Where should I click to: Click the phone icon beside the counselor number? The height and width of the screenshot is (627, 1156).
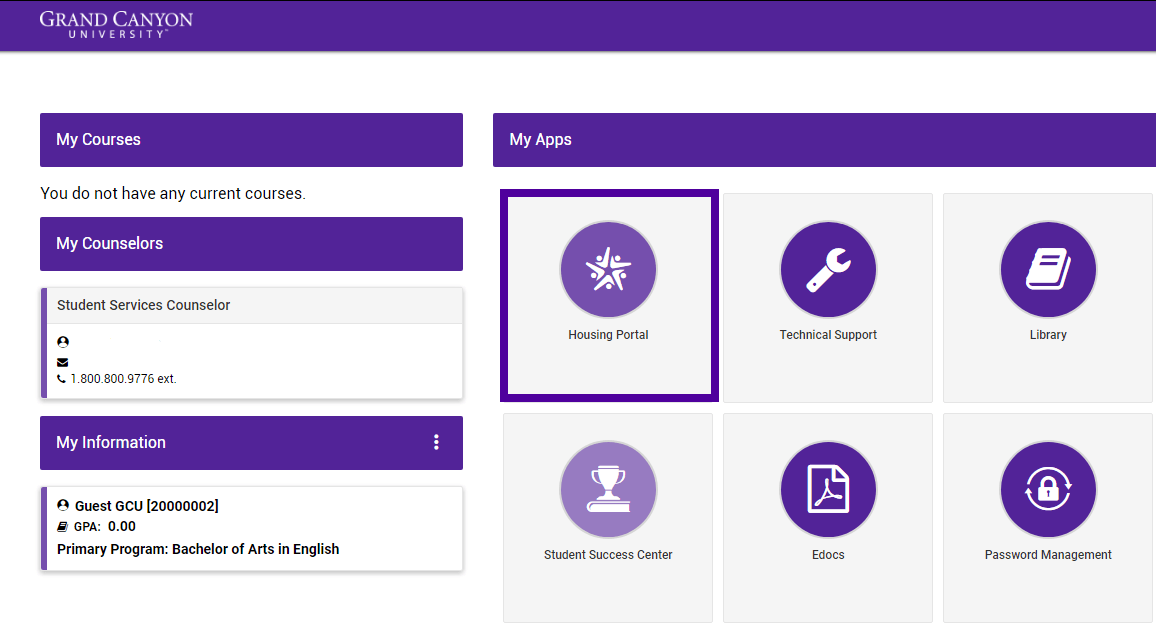coord(62,378)
